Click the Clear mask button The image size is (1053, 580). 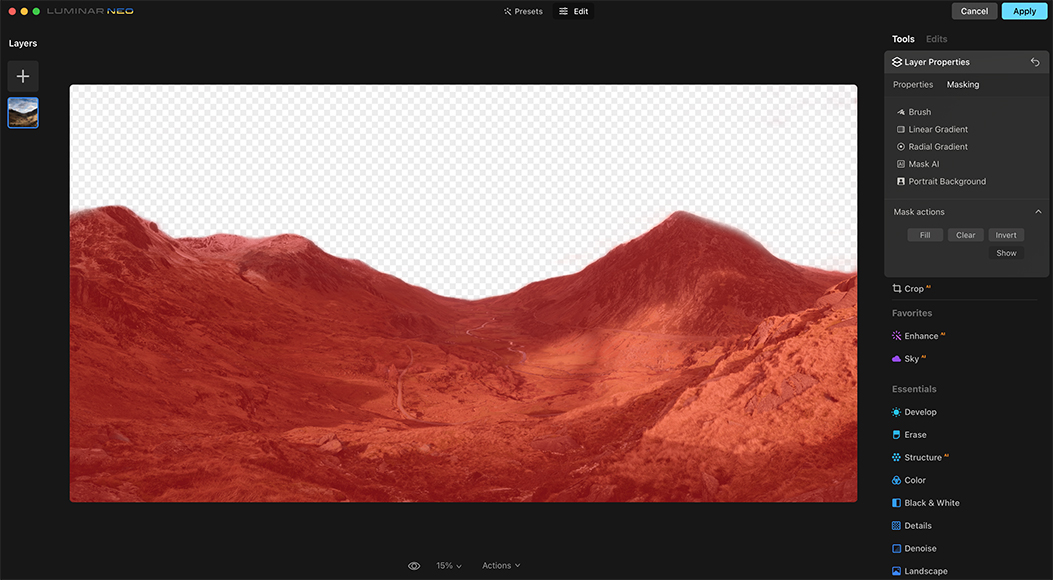coord(966,235)
